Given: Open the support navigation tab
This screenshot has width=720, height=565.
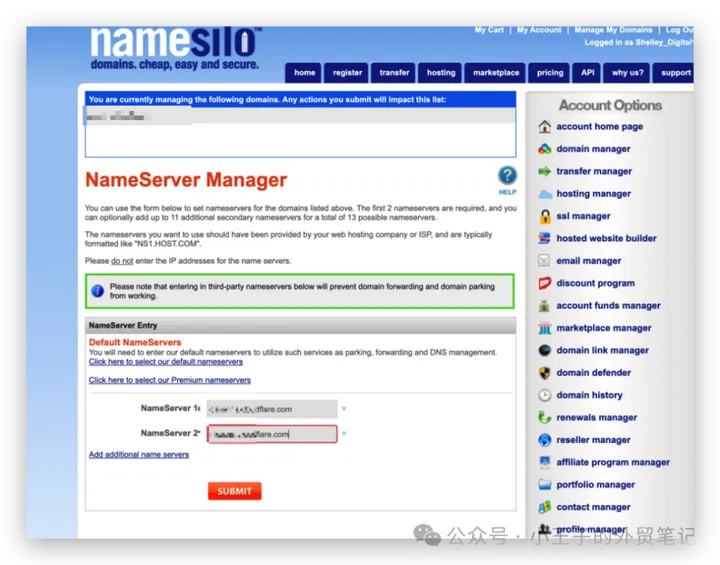Looking at the screenshot, I should [674, 73].
